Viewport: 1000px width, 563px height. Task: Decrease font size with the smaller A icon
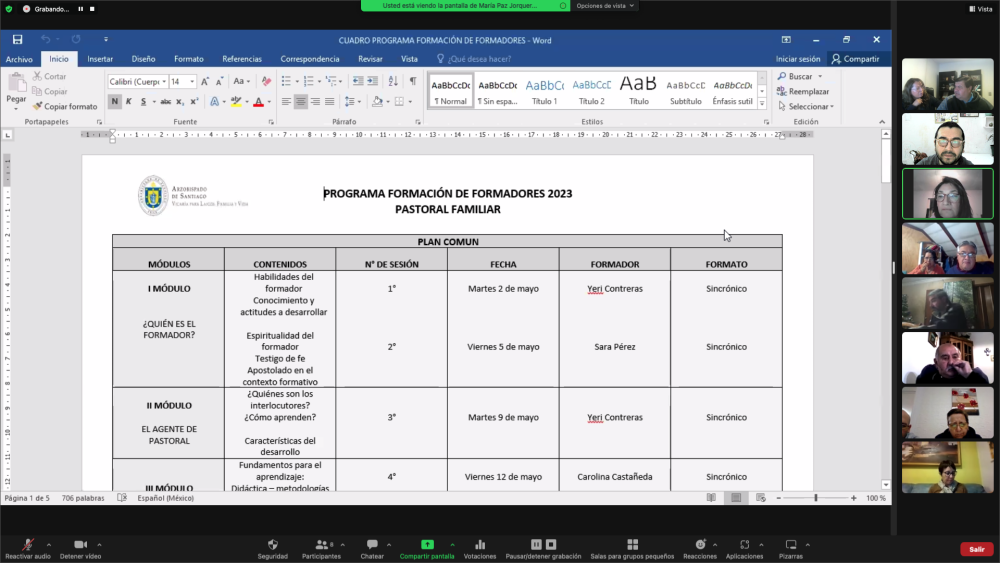click(219, 81)
